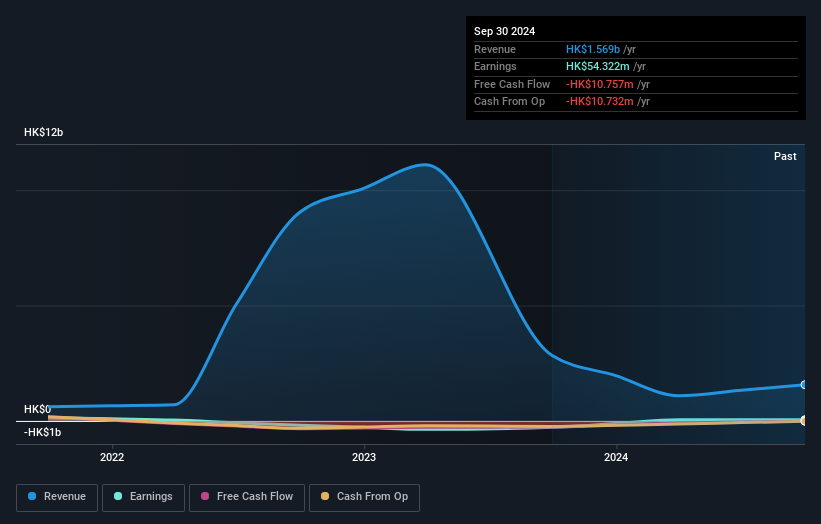Image resolution: width=821 pixels, height=524 pixels.
Task: Click the Past label in the chart
Action: point(785,157)
